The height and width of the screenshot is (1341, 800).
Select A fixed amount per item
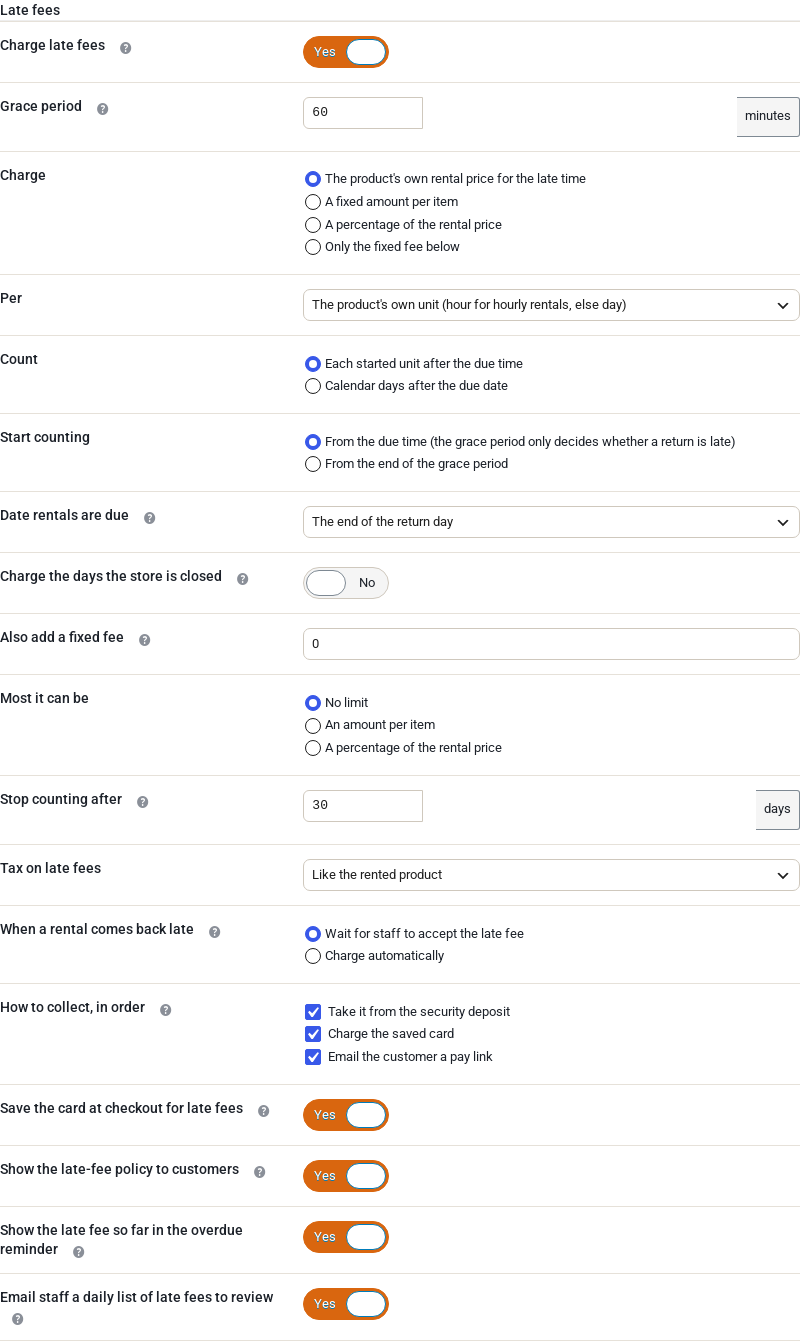[313, 202]
